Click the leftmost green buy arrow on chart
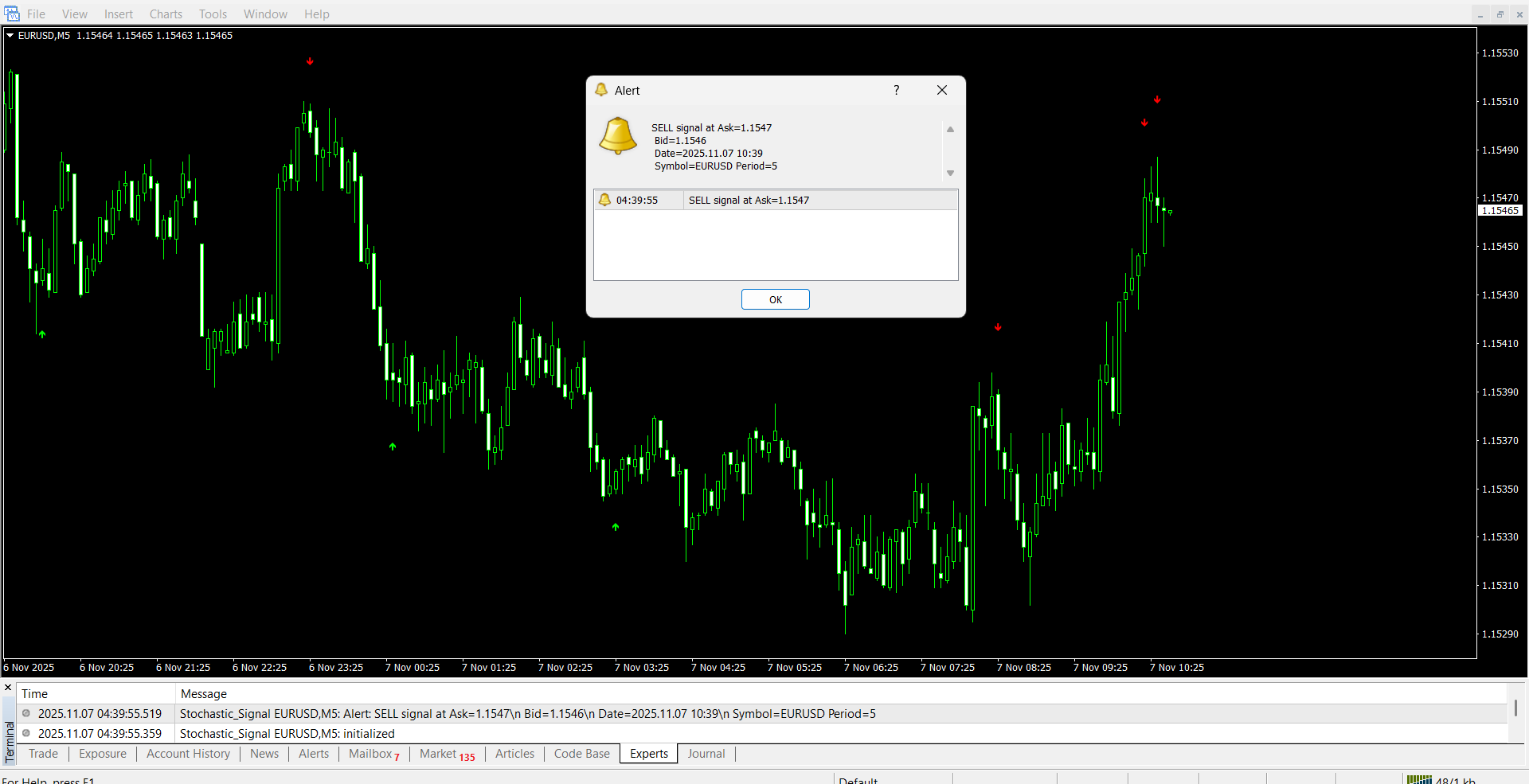Image resolution: width=1529 pixels, height=784 pixels. 42,334
